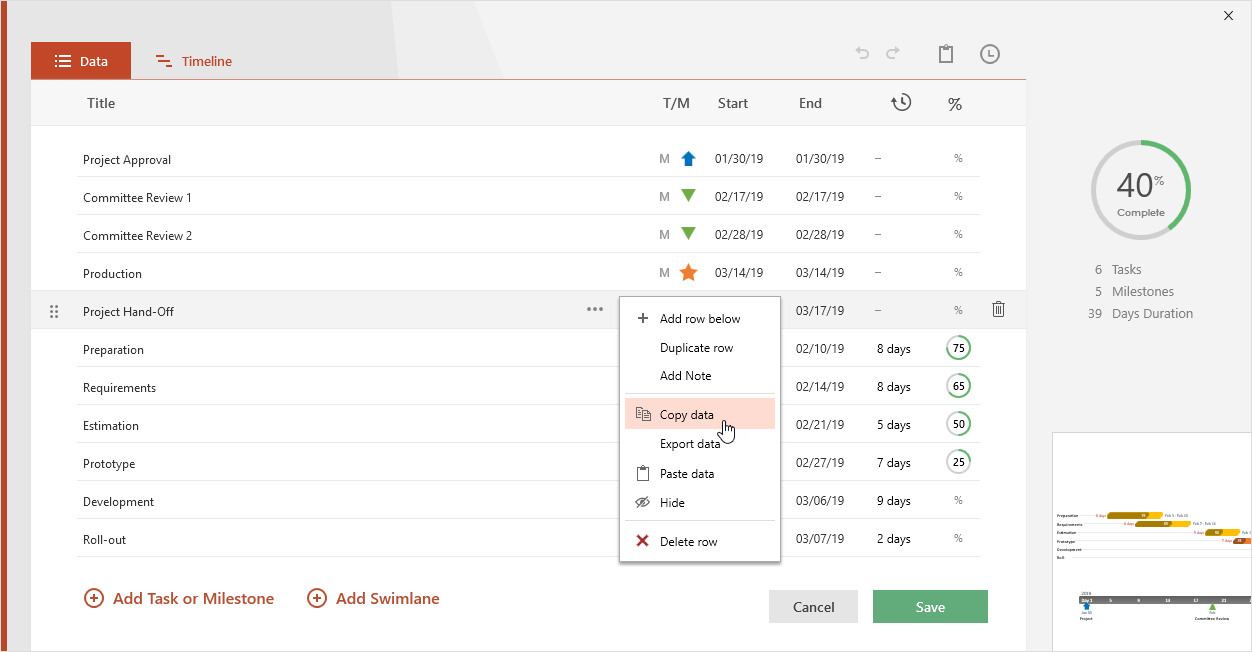This screenshot has height=652, width=1252.
Task: Click the orange star milestone icon for Production
Action: point(688,273)
